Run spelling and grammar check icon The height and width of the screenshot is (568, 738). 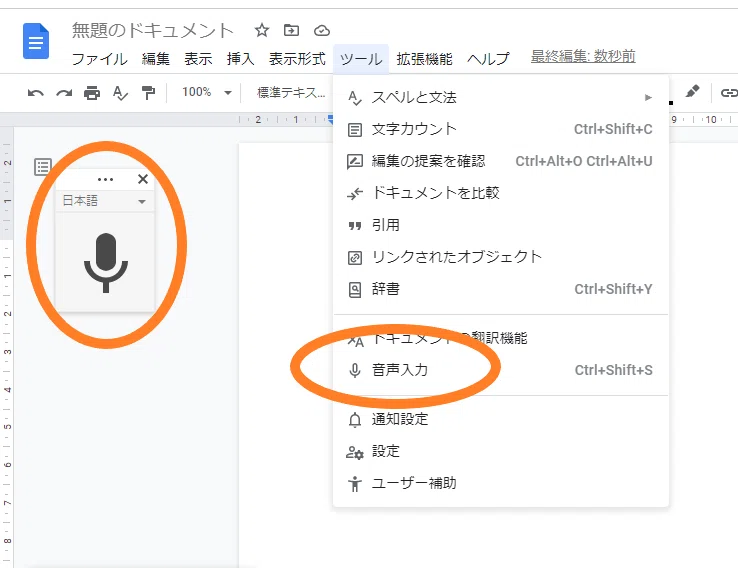pyautogui.click(x=120, y=93)
